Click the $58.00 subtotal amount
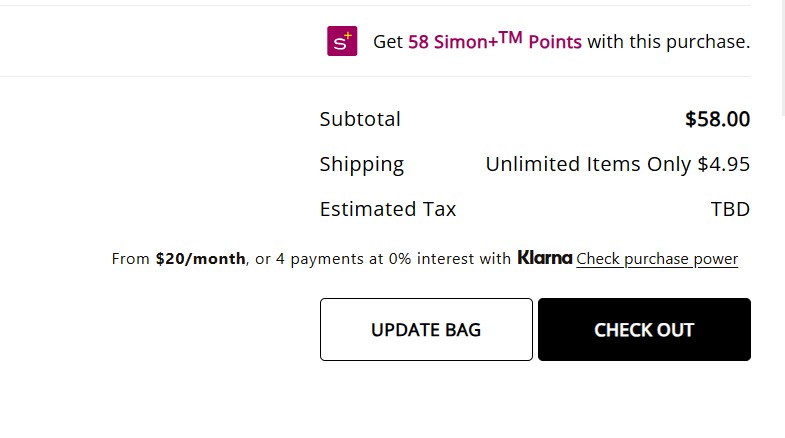 (717, 119)
